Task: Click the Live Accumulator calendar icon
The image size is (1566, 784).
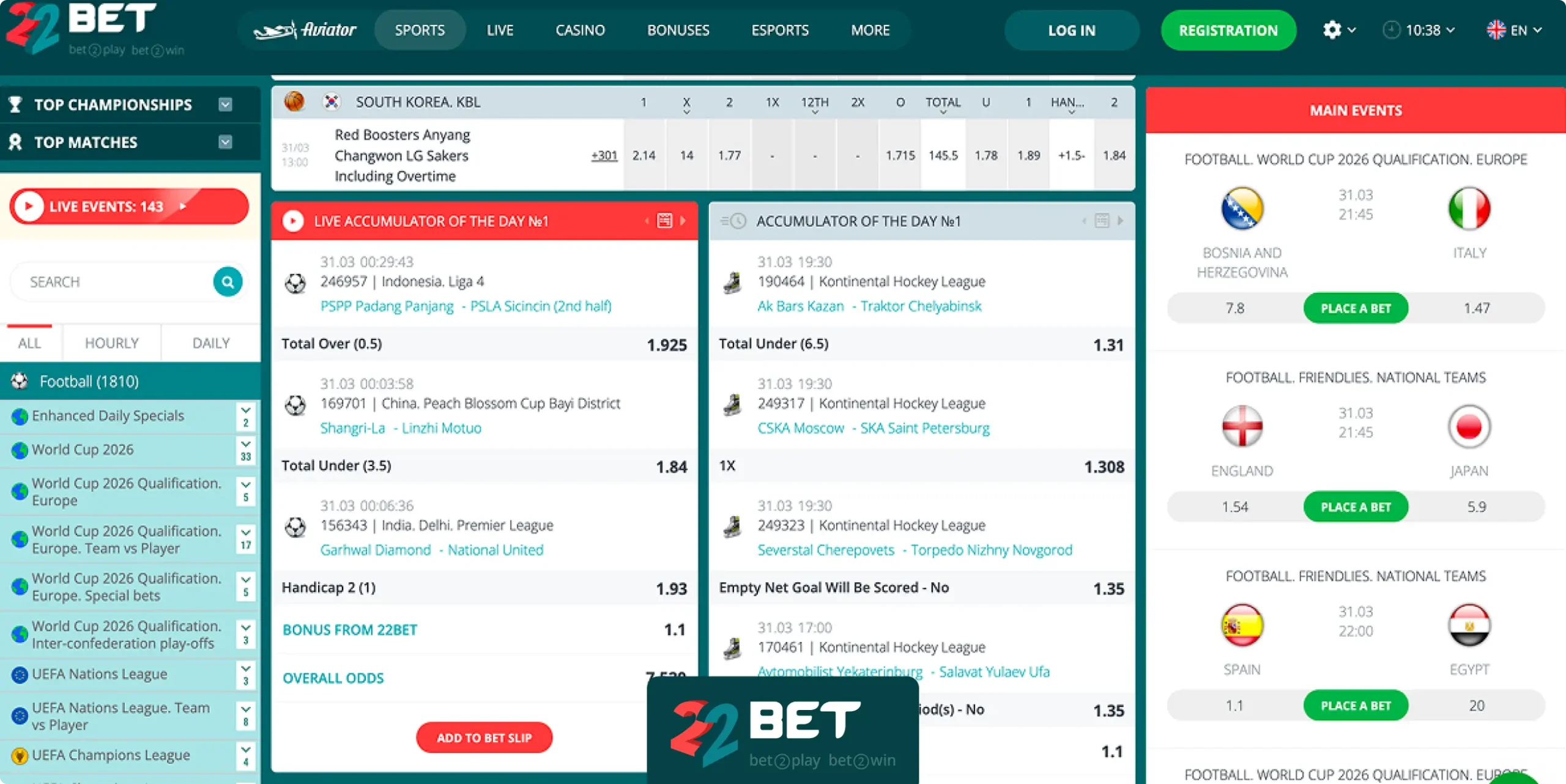Action: click(665, 221)
